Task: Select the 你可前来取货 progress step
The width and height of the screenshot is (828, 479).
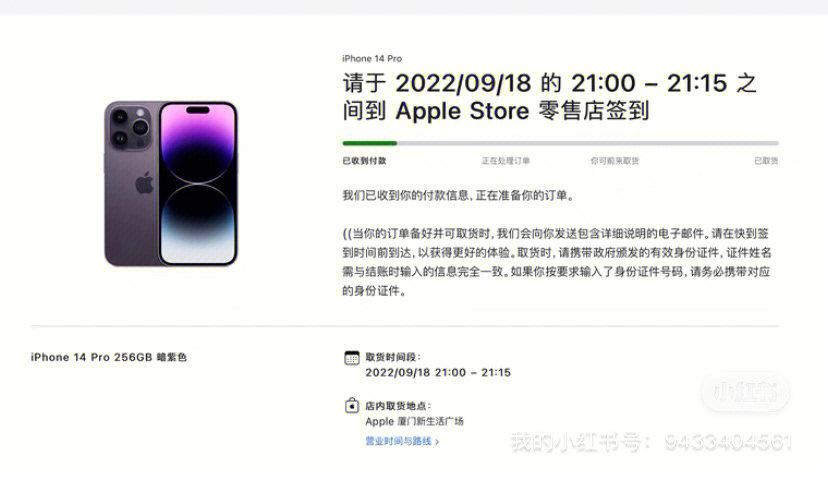Action: click(x=615, y=161)
